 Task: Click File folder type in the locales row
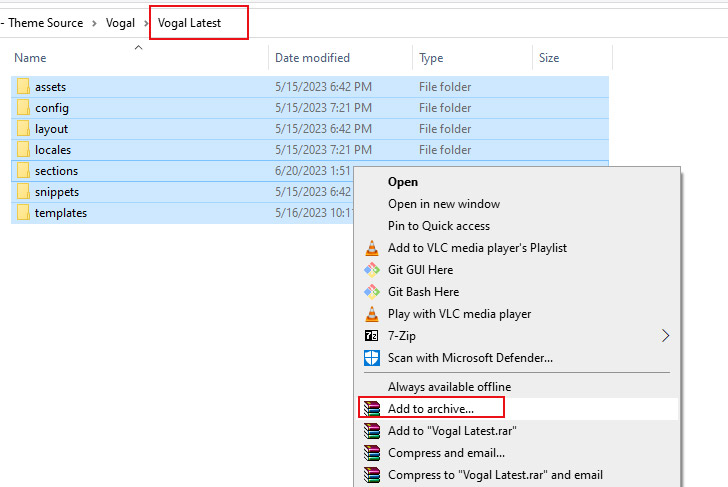tap(445, 150)
